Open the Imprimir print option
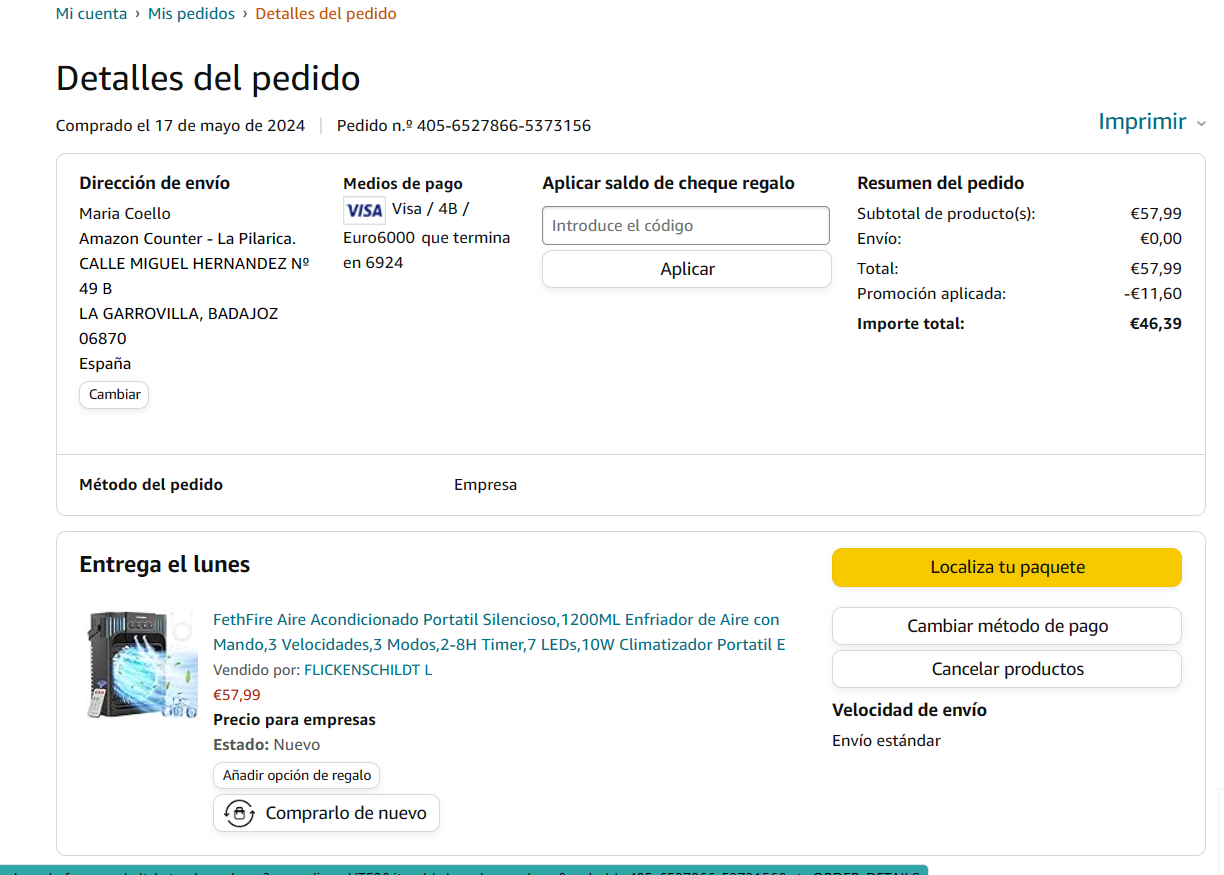 pos(1141,122)
